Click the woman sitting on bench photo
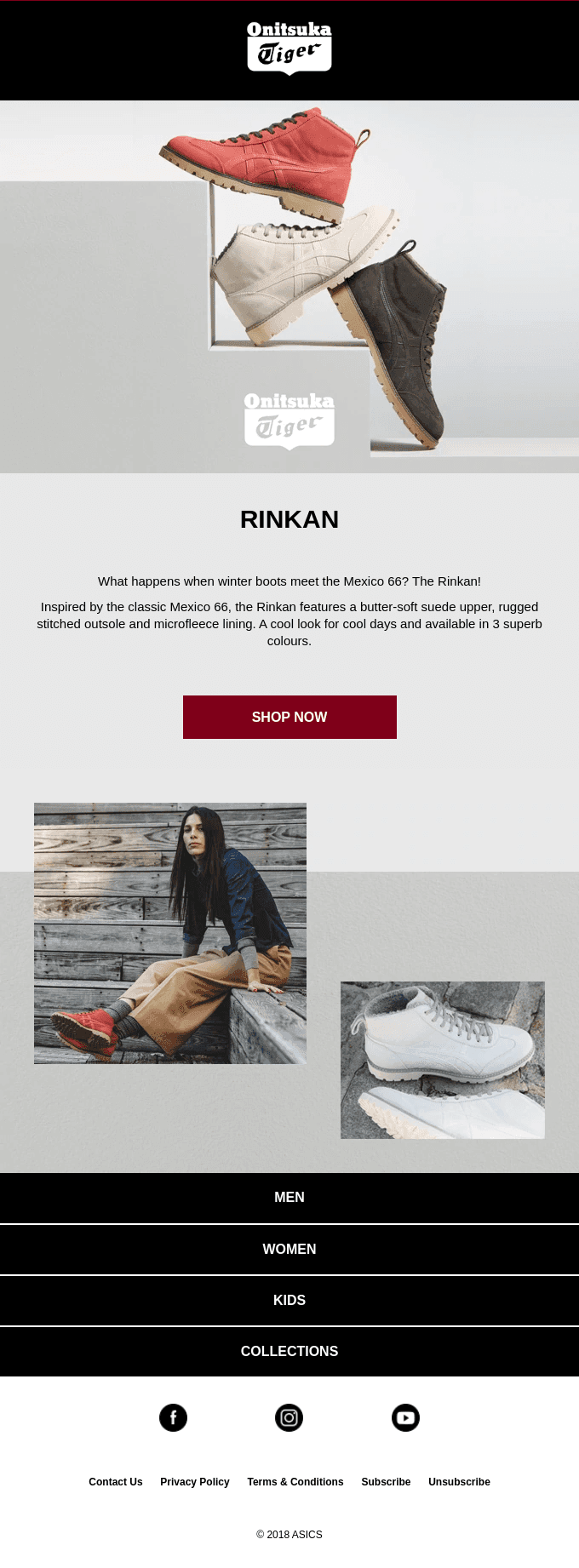579x1568 pixels. coord(170,933)
